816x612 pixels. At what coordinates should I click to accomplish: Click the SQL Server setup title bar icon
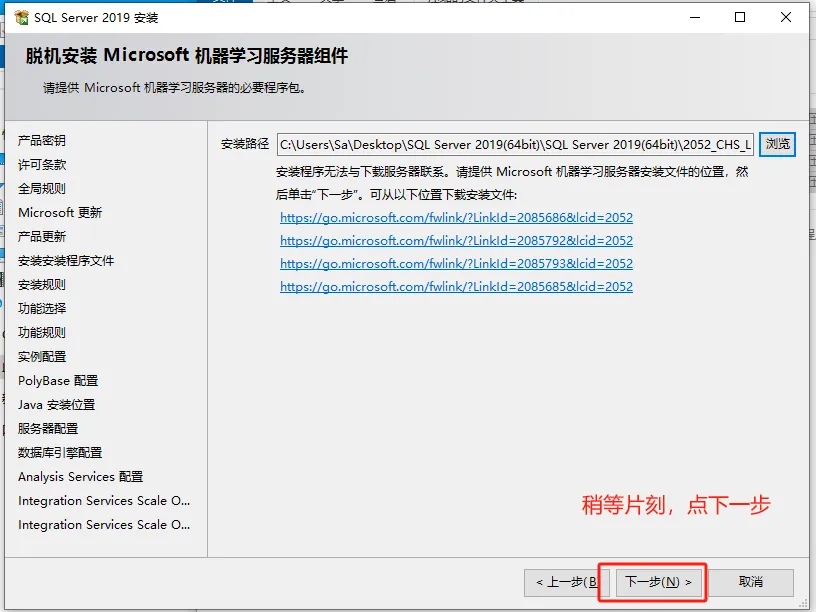22,18
